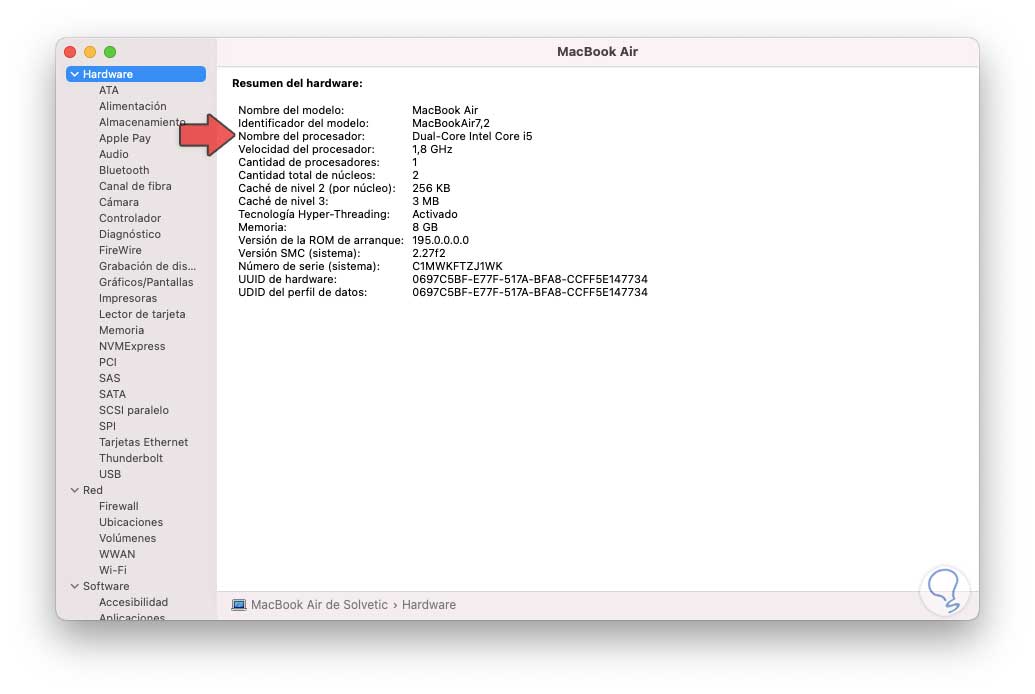Image resolution: width=1035 pixels, height=694 pixels.
Task: Select Audio in the Hardware list
Action: (x=114, y=154)
